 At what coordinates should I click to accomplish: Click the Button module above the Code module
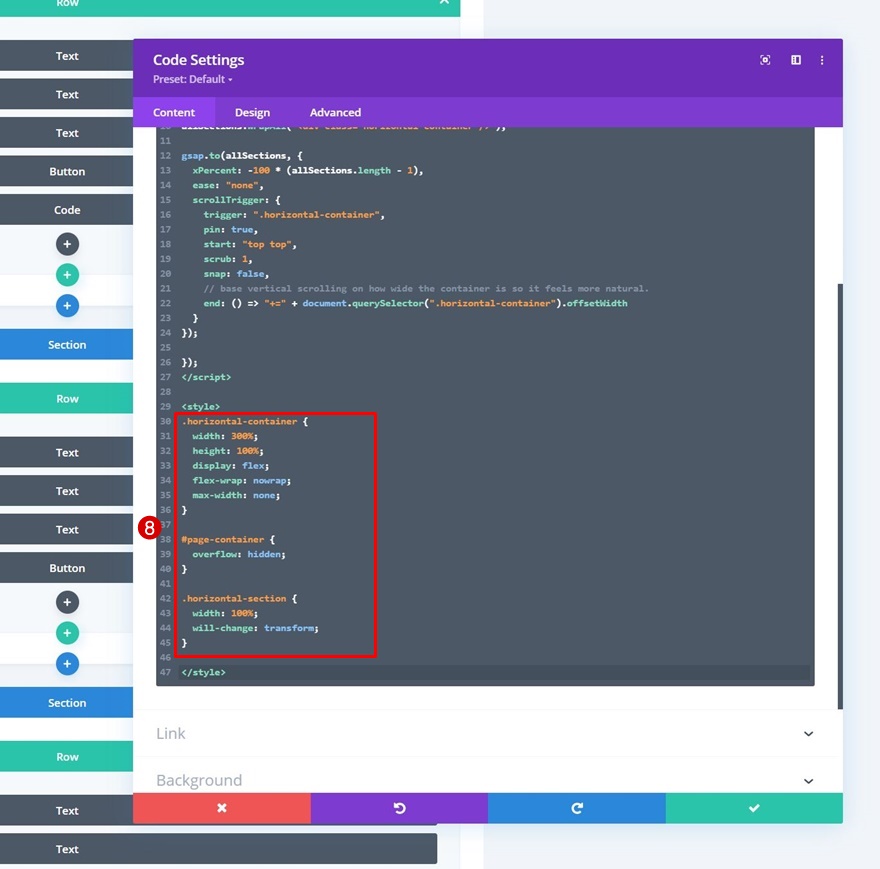(67, 172)
